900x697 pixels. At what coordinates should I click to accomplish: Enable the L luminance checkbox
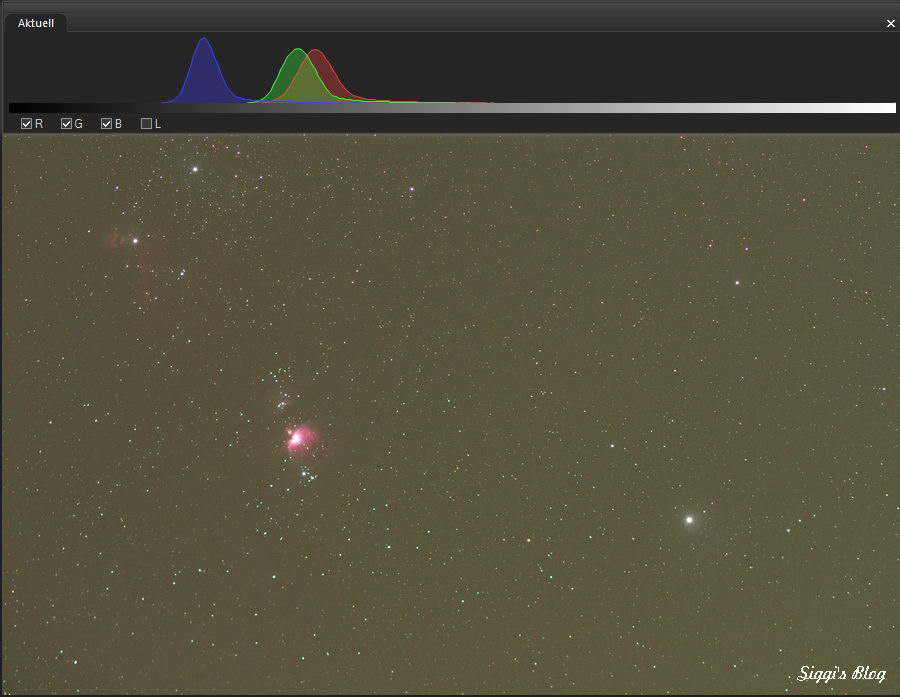point(147,124)
